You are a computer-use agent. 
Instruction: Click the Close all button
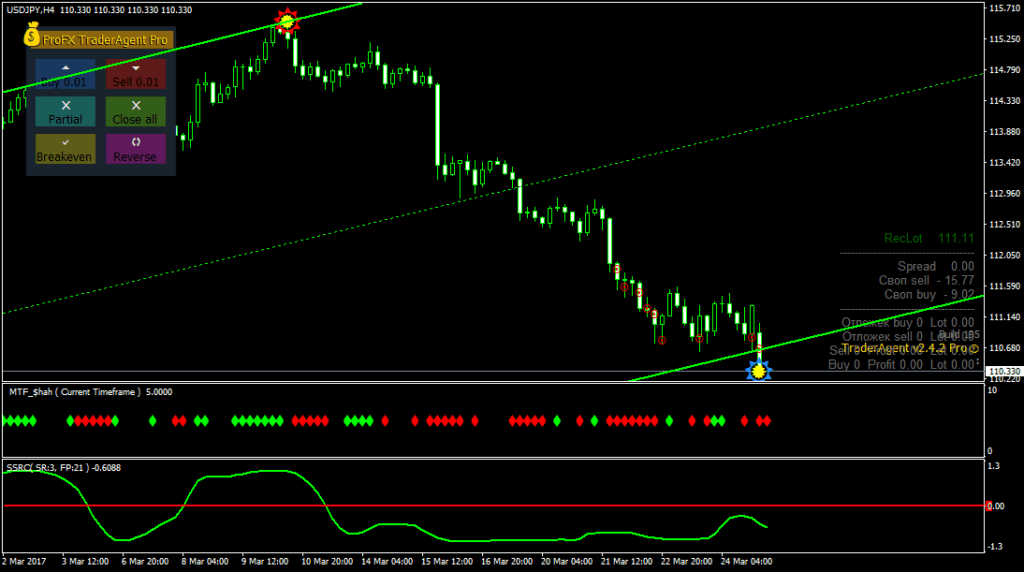(x=135, y=112)
